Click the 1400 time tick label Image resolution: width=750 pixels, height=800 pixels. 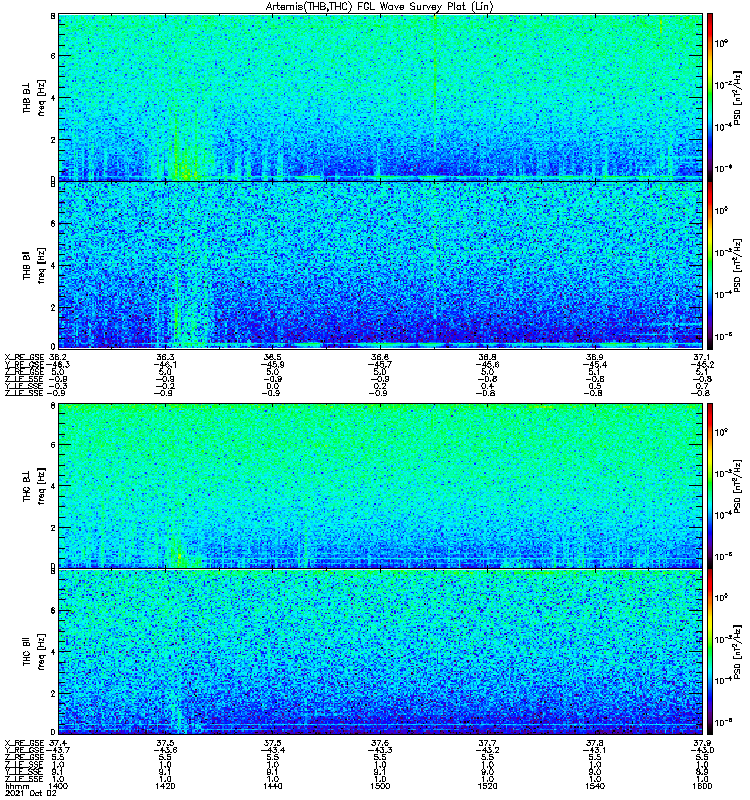[x=58, y=786]
